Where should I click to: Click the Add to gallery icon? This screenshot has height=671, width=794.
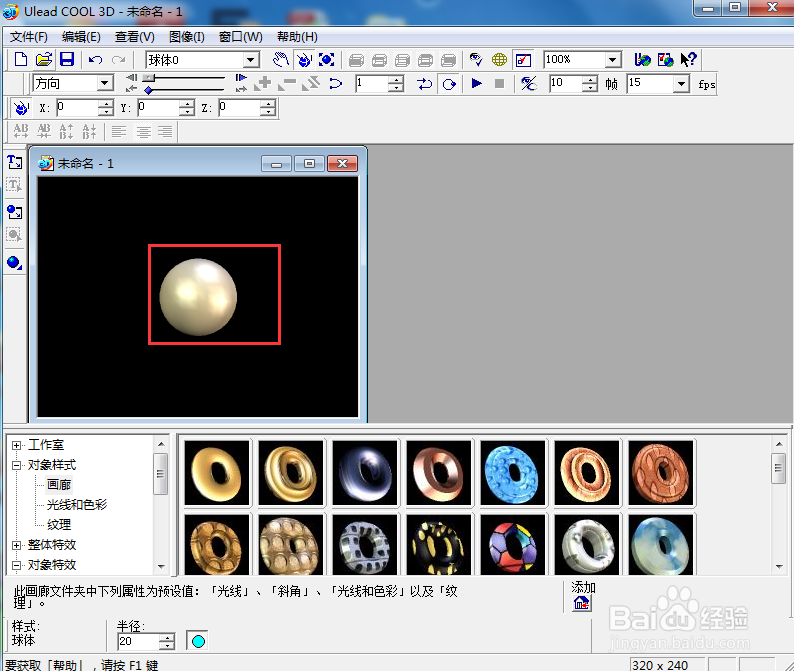[x=582, y=603]
